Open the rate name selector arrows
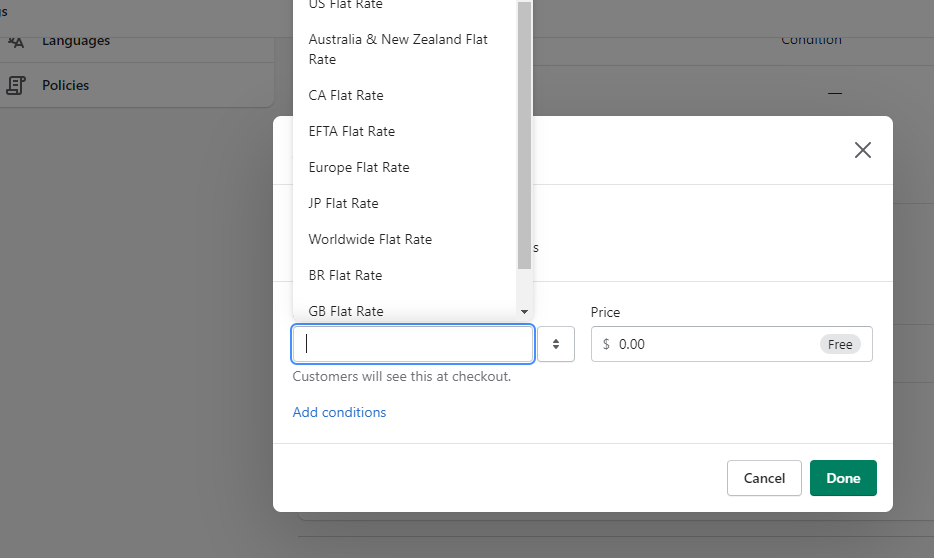934x558 pixels. (555, 344)
